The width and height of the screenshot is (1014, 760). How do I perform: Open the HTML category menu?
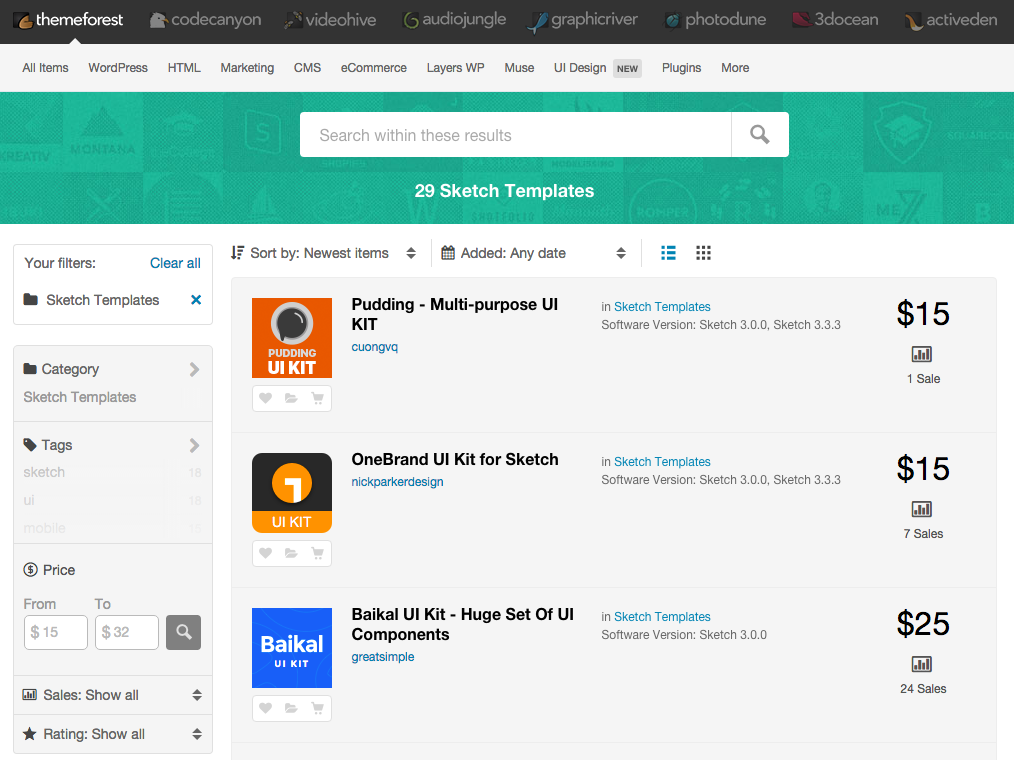pyautogui.click(x=184, y=68)
